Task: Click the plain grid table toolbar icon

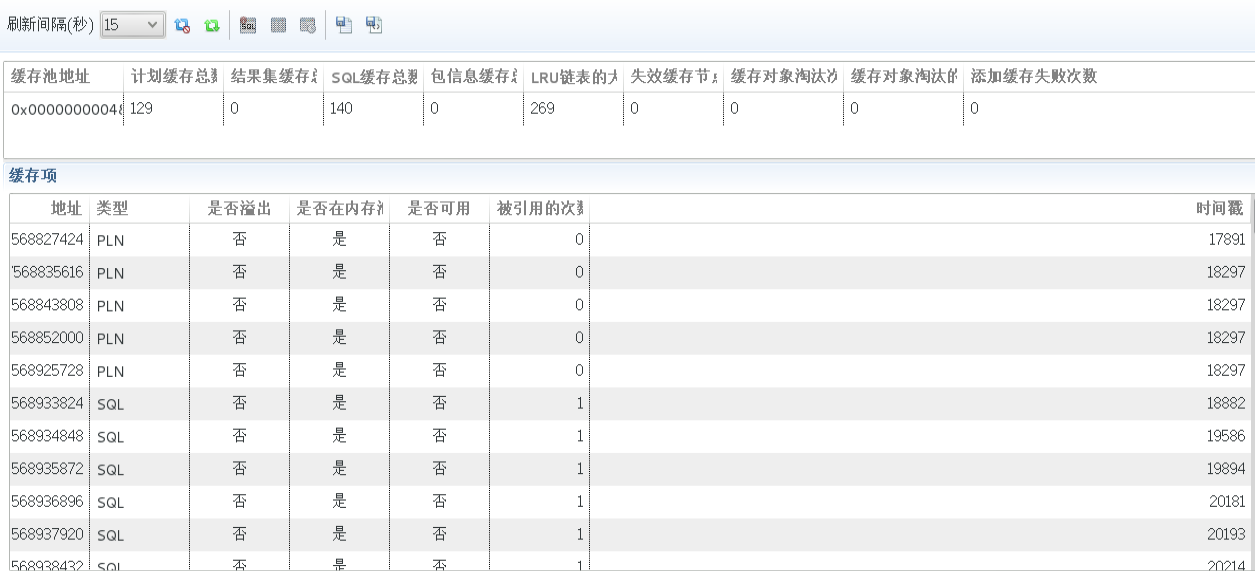Action: (x=279, y=25)
